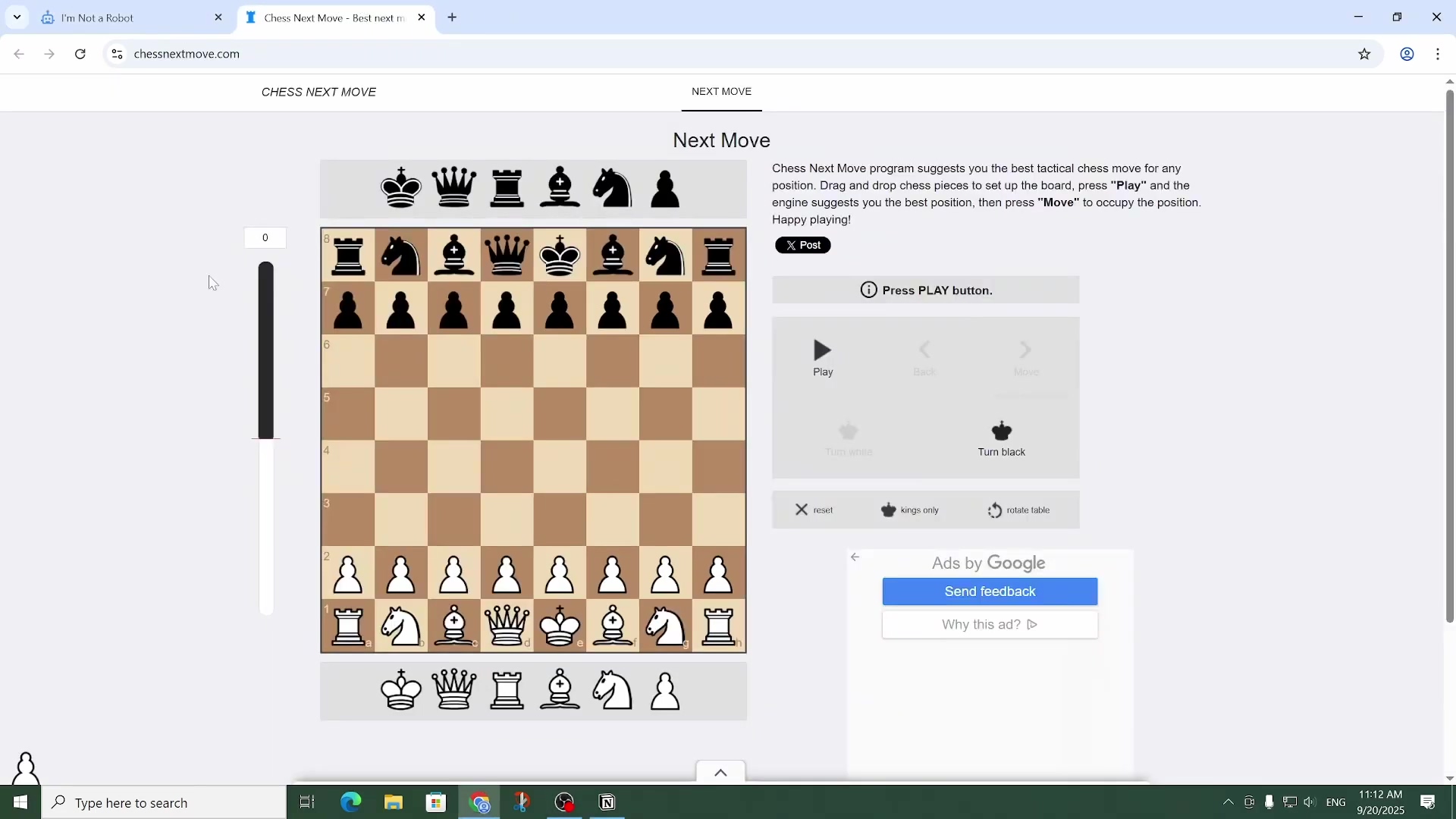Open the Chrome profile menu
1456x819 pixels.
click(1407, 54)
